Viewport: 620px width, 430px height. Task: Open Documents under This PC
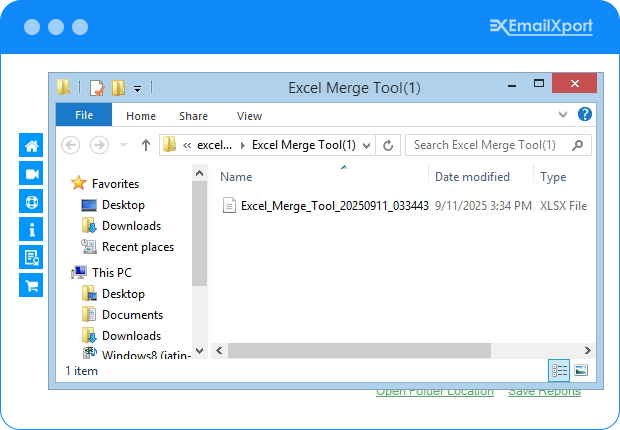coord(132,315)
